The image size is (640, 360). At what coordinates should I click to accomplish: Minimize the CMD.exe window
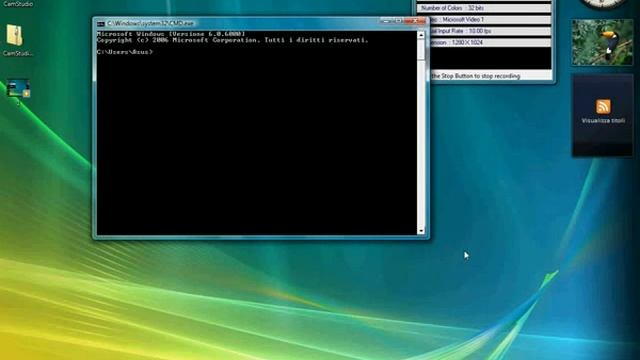pyautogui.click(x=386, y=21)
